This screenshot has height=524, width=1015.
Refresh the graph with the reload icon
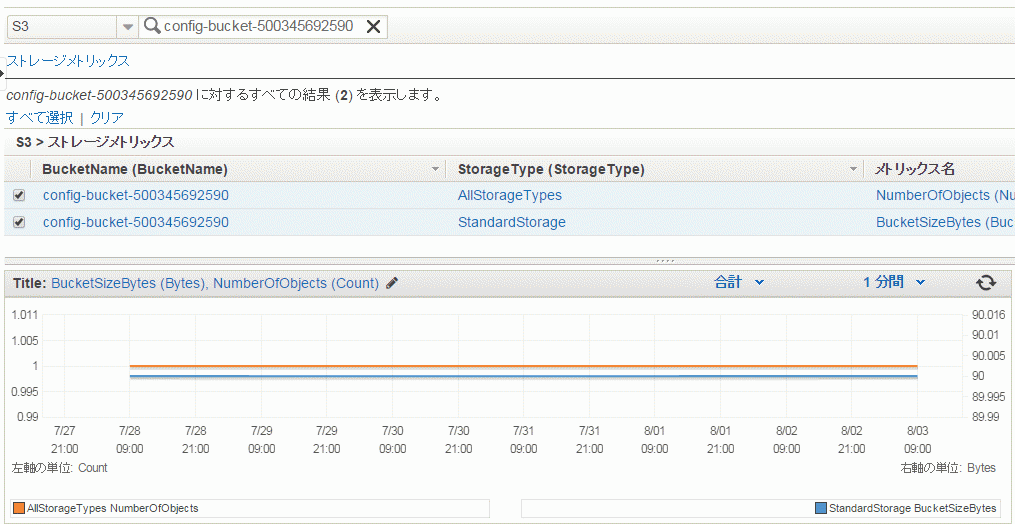pos(985,283)
